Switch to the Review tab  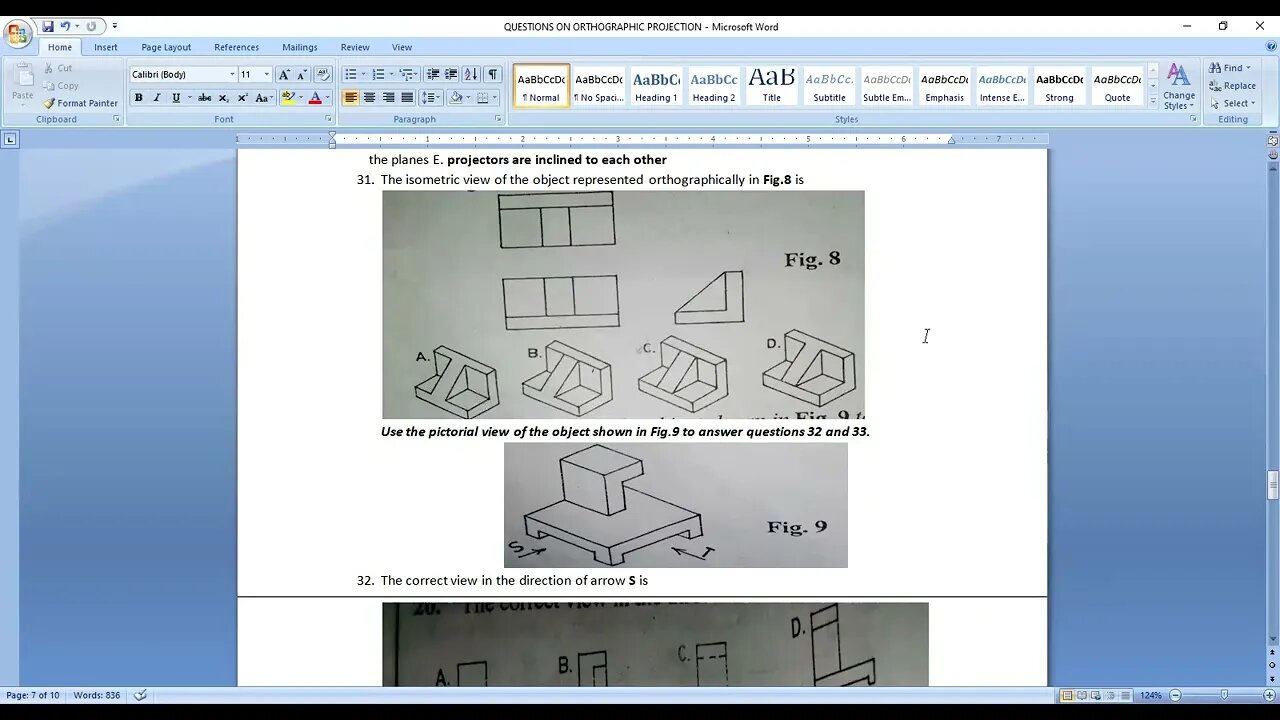click(x=355, y=47)
